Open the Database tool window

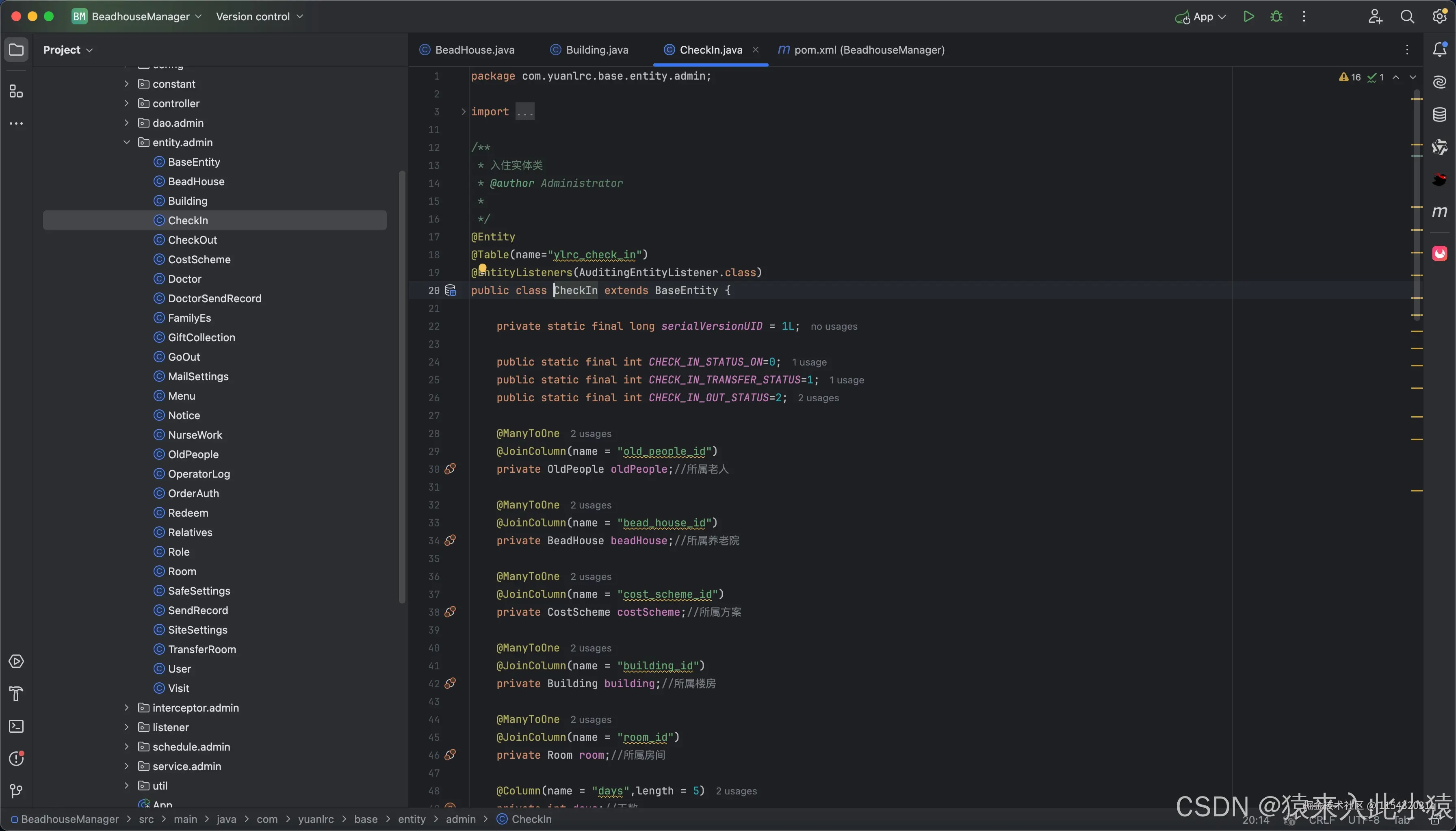pos(1439,115)
